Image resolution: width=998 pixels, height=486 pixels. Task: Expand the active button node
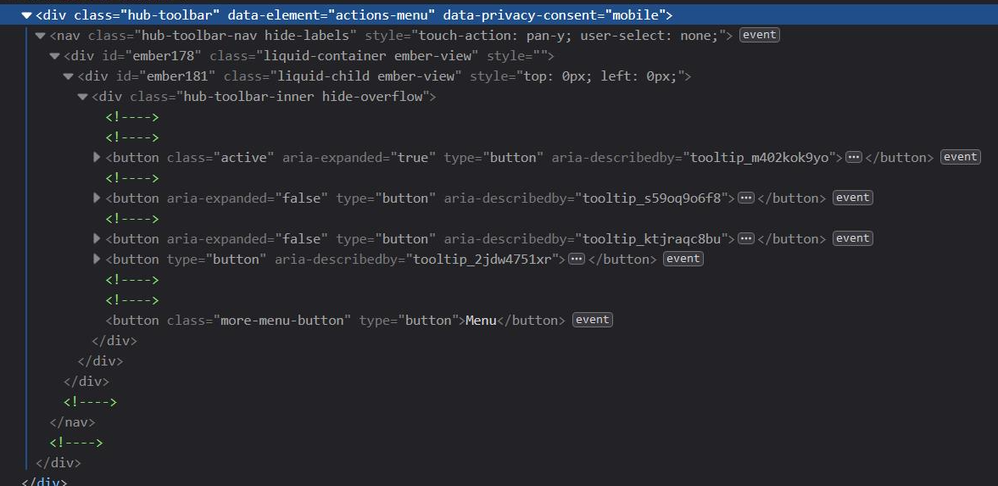coord(97,157)
